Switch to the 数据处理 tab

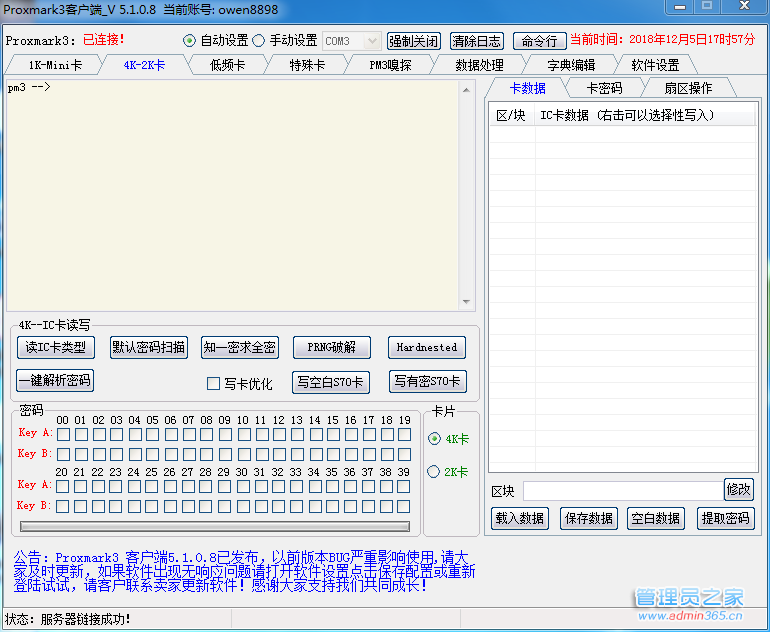pyautogui.click(x=479, y=65)
